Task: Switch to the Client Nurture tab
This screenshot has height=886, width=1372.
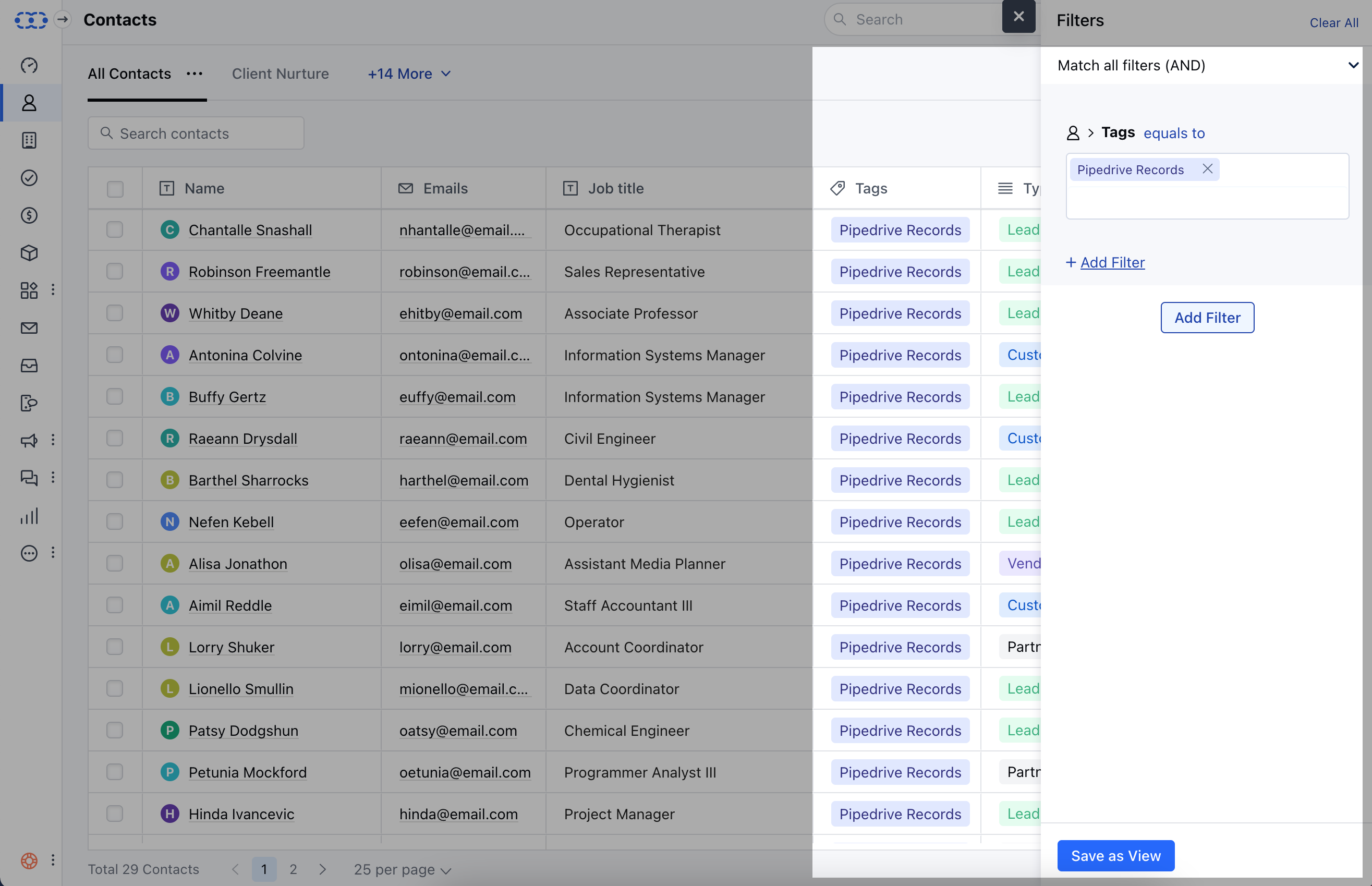Action: point(280,74)
